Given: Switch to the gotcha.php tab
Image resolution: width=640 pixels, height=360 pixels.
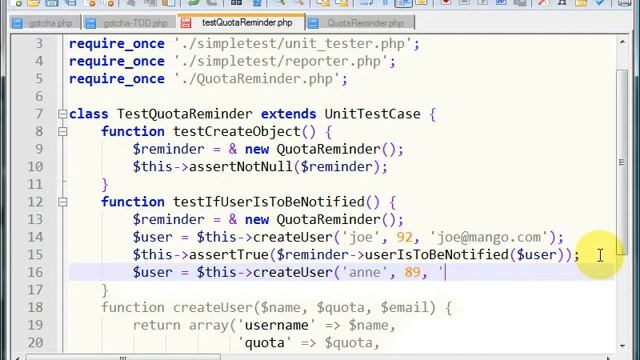Looking at the screenshot, I should 45,23.
